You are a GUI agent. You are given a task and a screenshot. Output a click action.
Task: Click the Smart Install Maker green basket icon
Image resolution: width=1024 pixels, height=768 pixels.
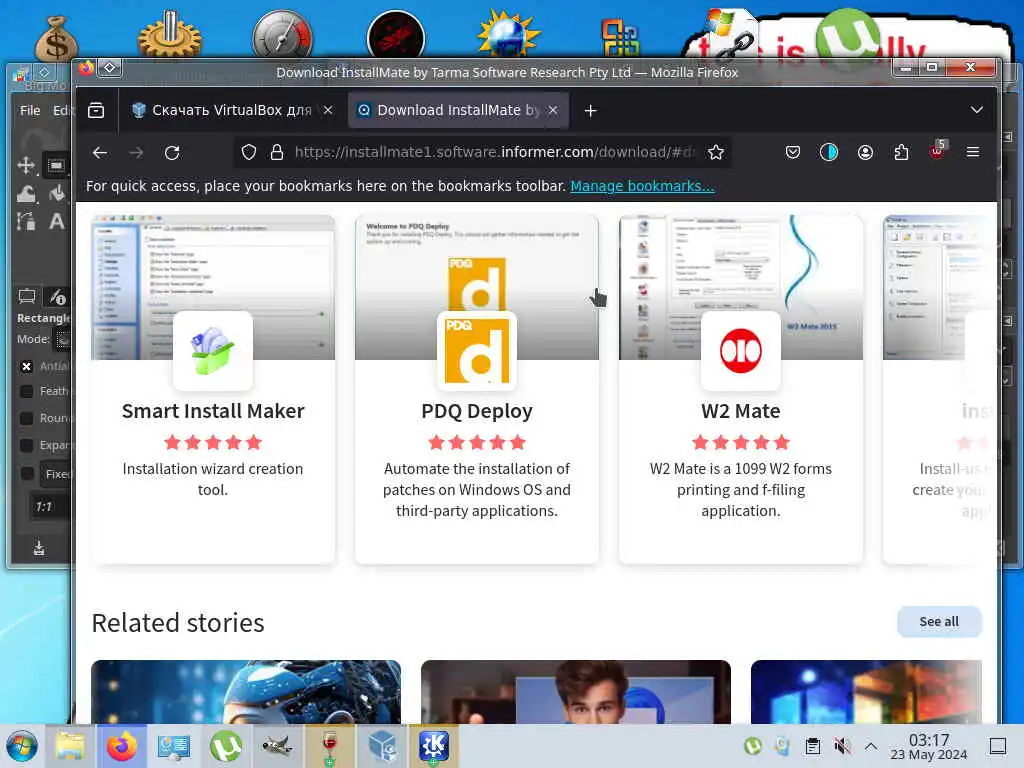pos(213,351)
